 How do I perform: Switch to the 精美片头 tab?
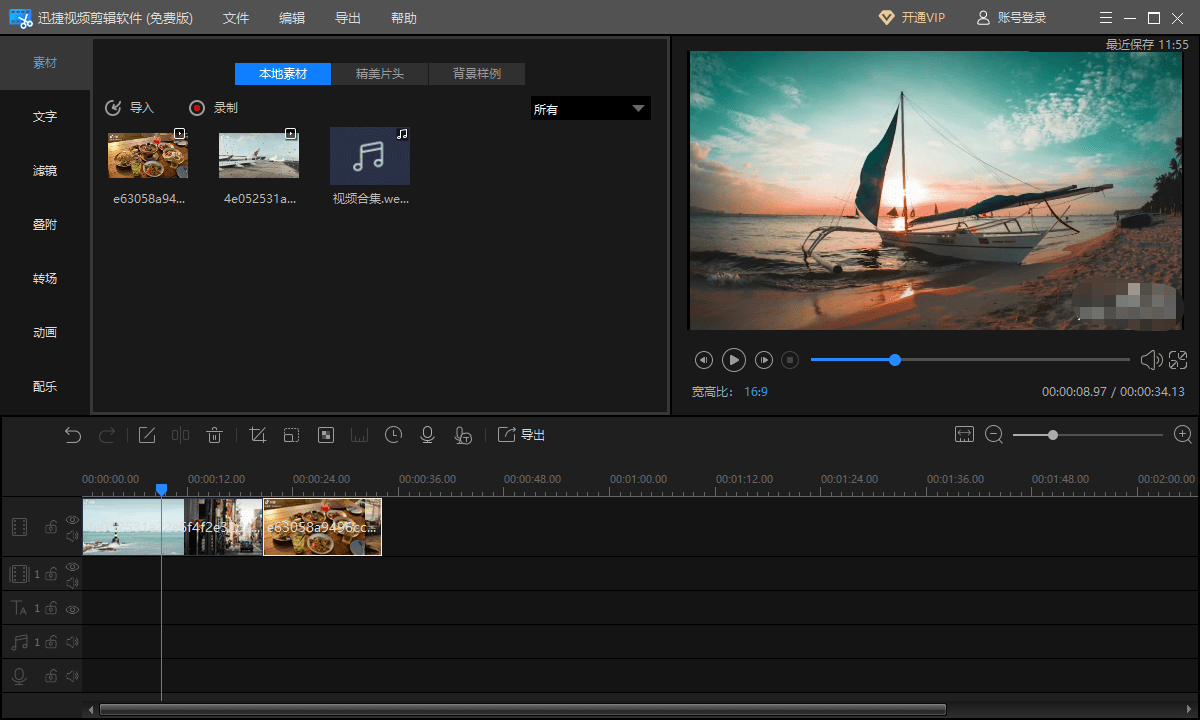click(x=380, y=74)
